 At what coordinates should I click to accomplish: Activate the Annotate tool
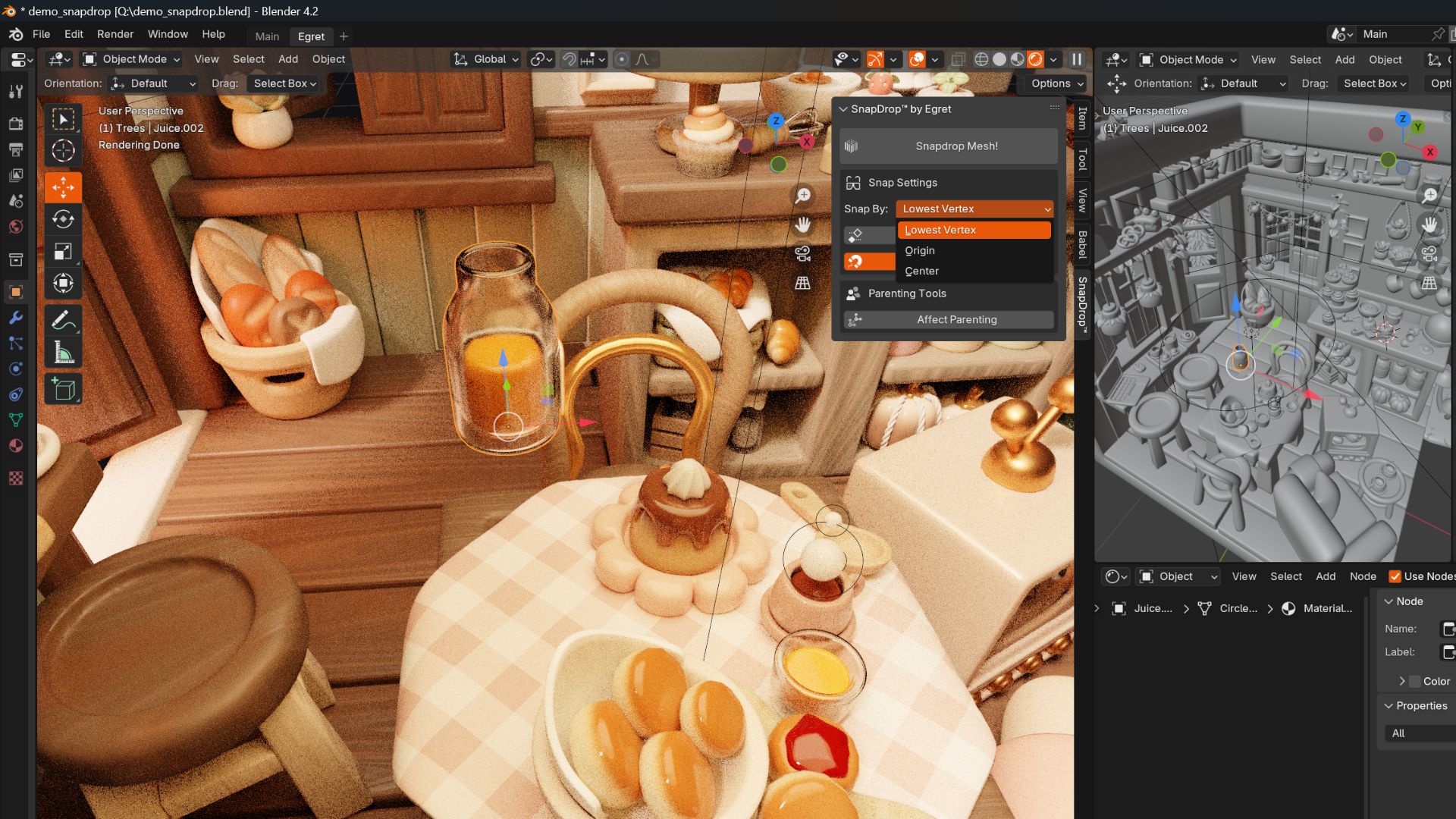click(63, 320)
